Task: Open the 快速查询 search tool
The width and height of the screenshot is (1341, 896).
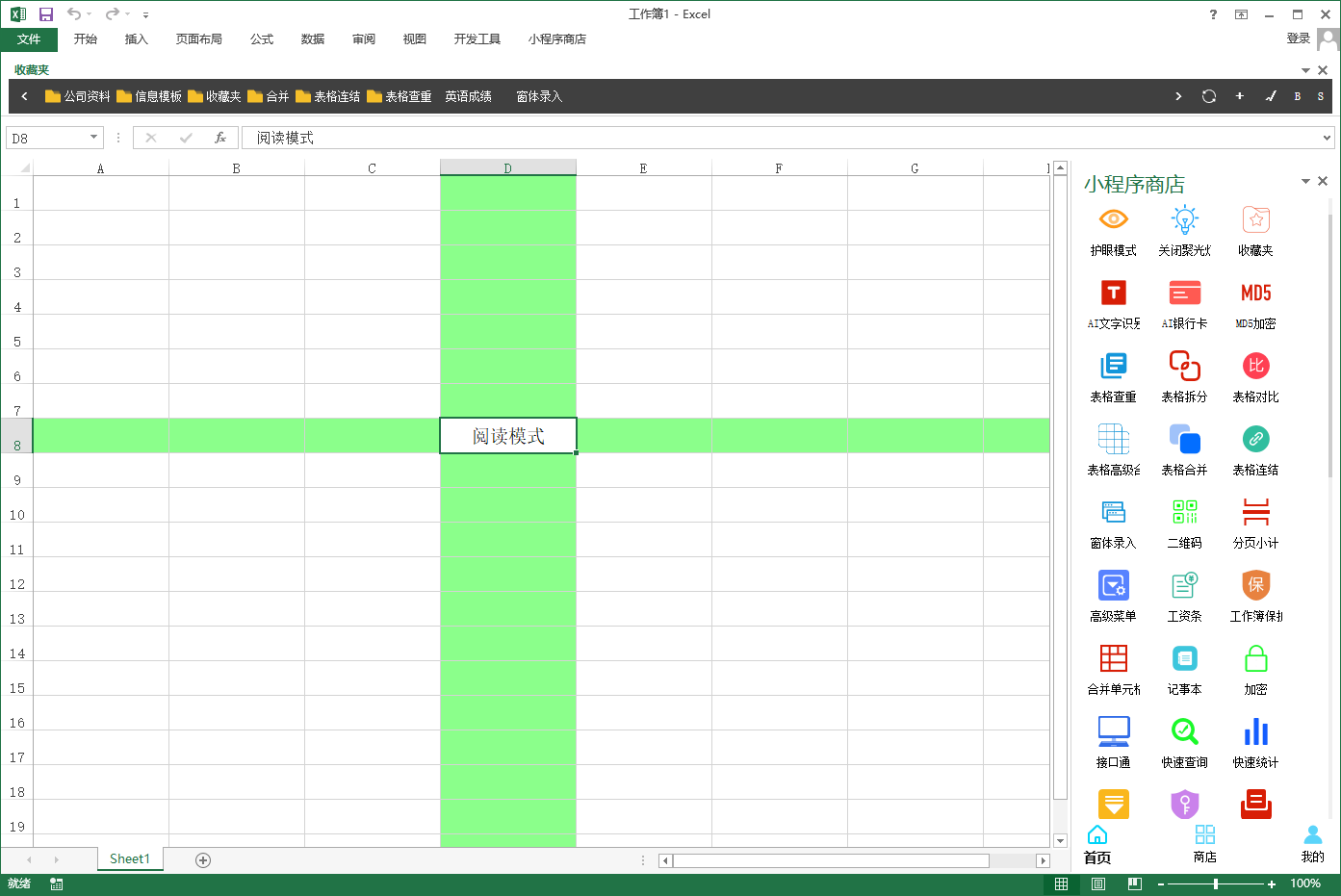Action: click(1184, 742)
